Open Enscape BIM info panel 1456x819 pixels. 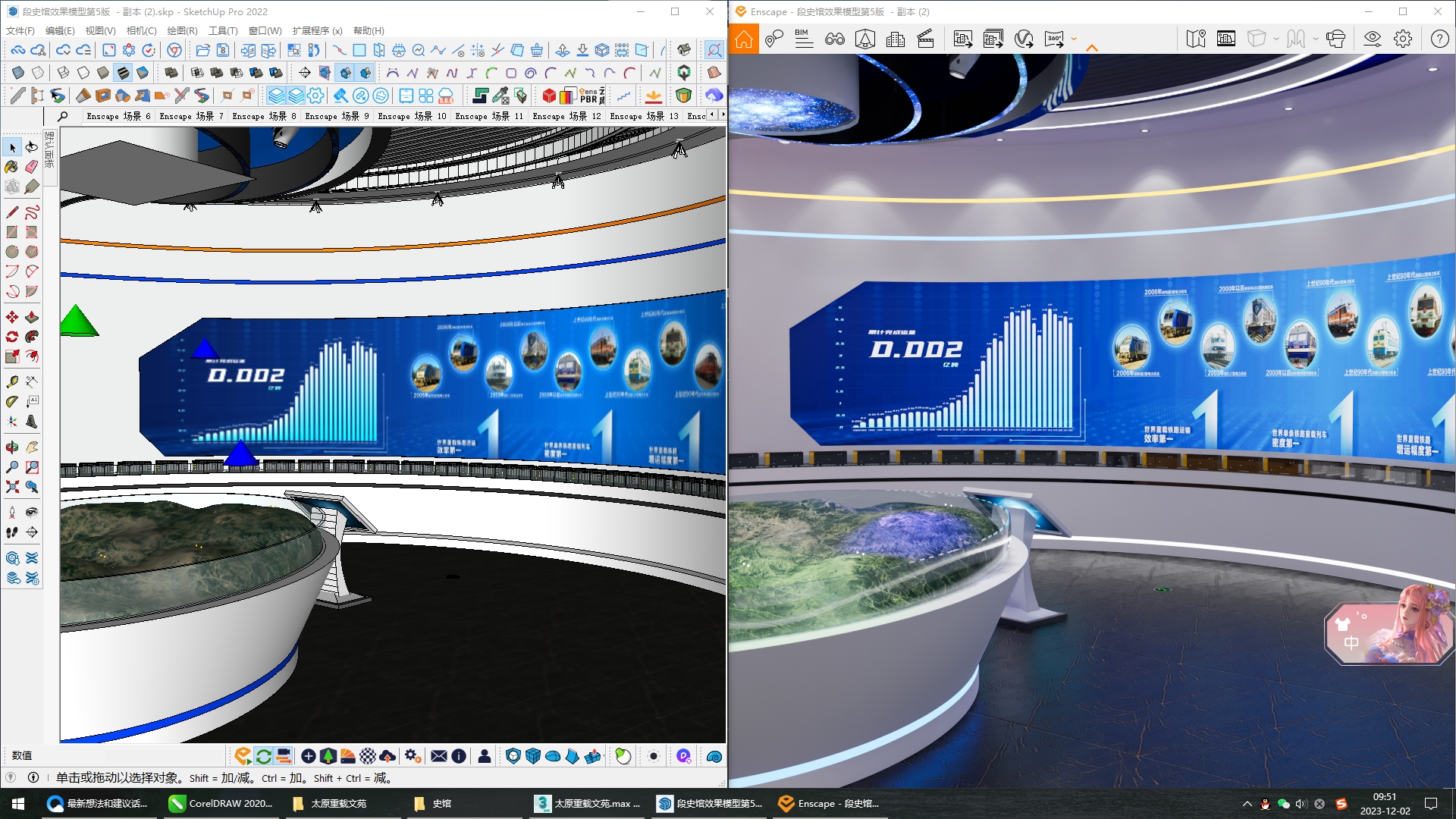click(803, 39)
